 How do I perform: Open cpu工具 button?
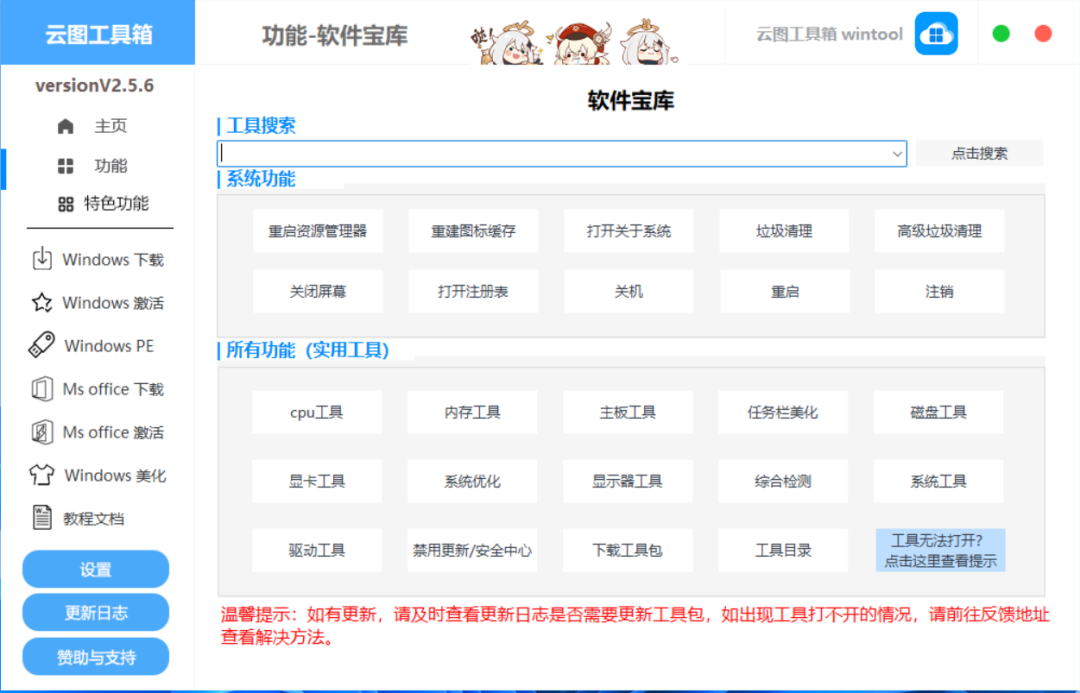click(317, 413)
